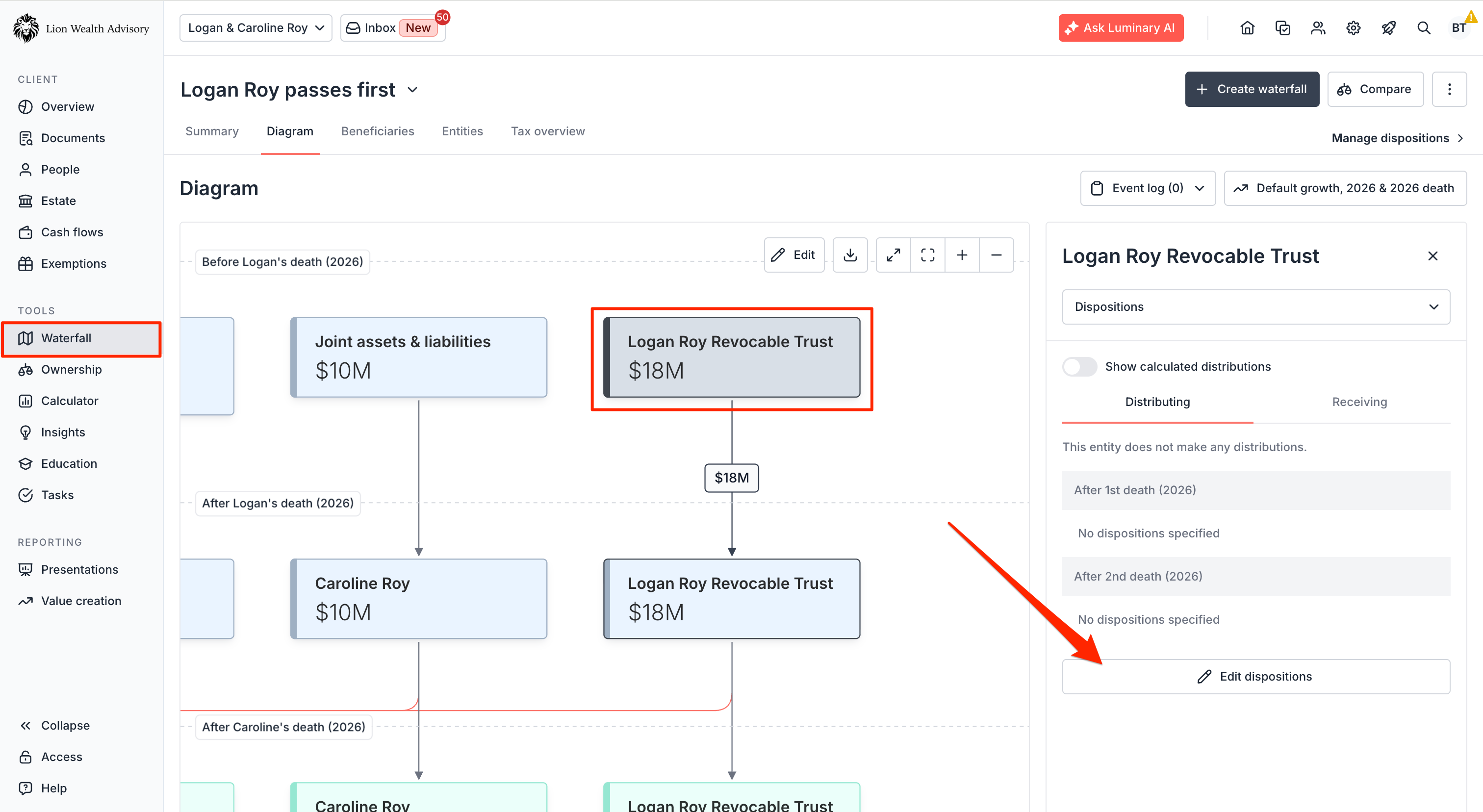This screenshot has height=812, width=1483.
Task: Open Manage dispositions link
Action: [x=1398, y=138]
